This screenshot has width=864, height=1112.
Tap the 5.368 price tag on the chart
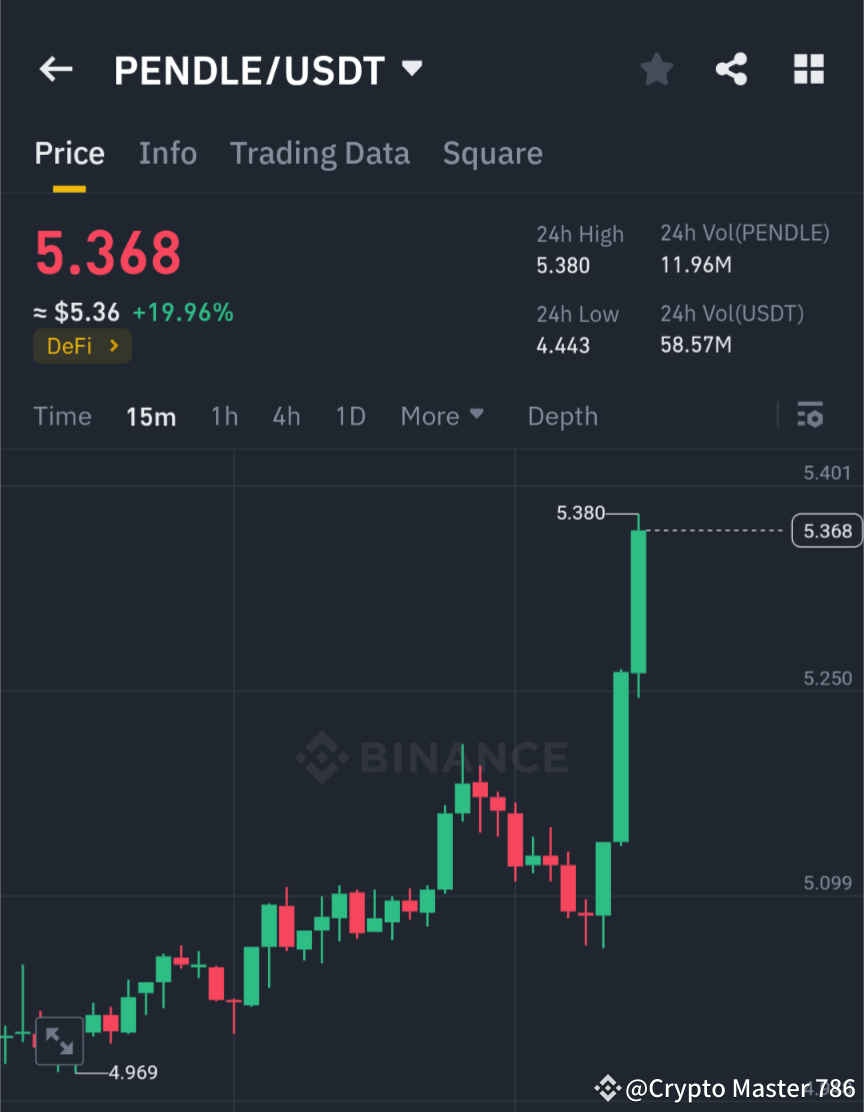point(827,531)
